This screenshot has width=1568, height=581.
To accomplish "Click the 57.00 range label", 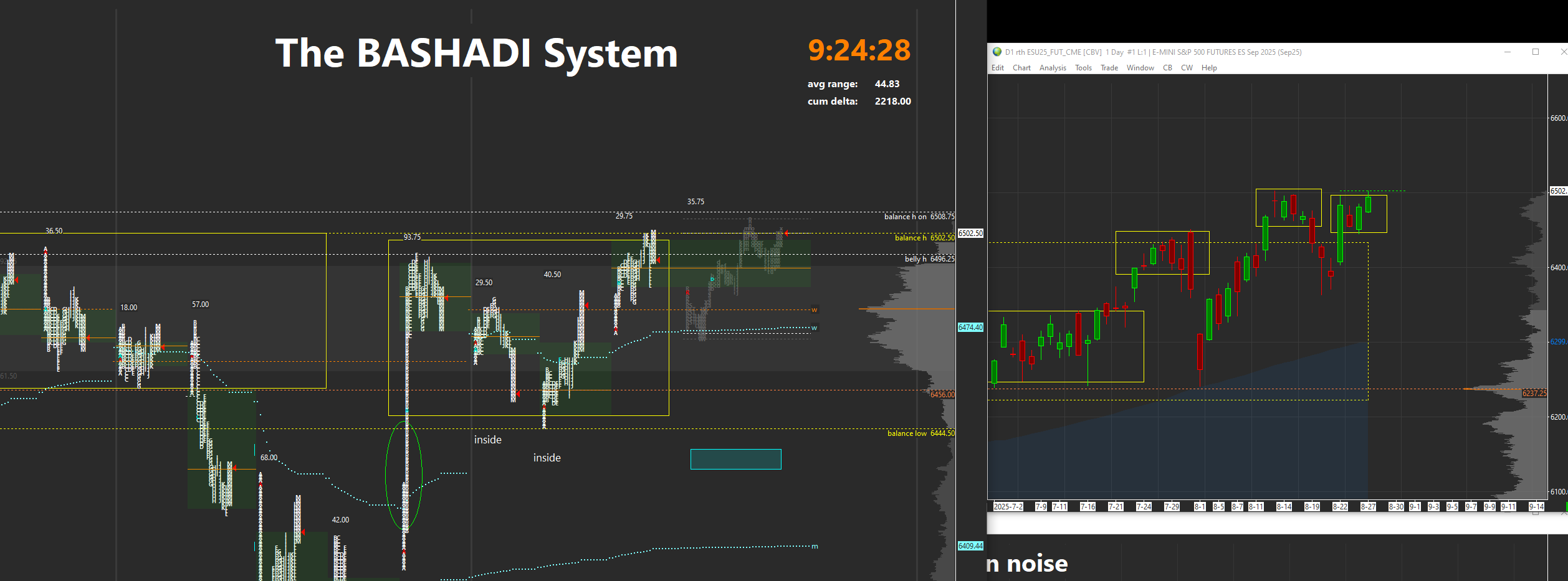I will (x=200, y=305).
